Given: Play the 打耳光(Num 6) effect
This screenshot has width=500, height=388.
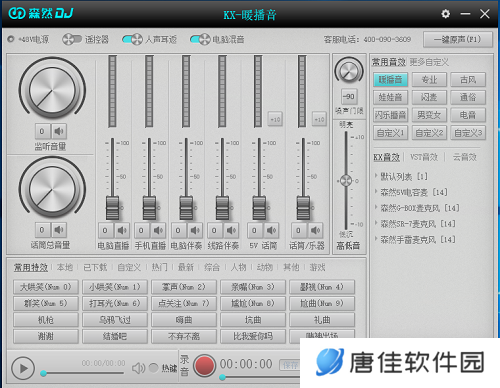Looking at the screenshot, I should [115, 303].
